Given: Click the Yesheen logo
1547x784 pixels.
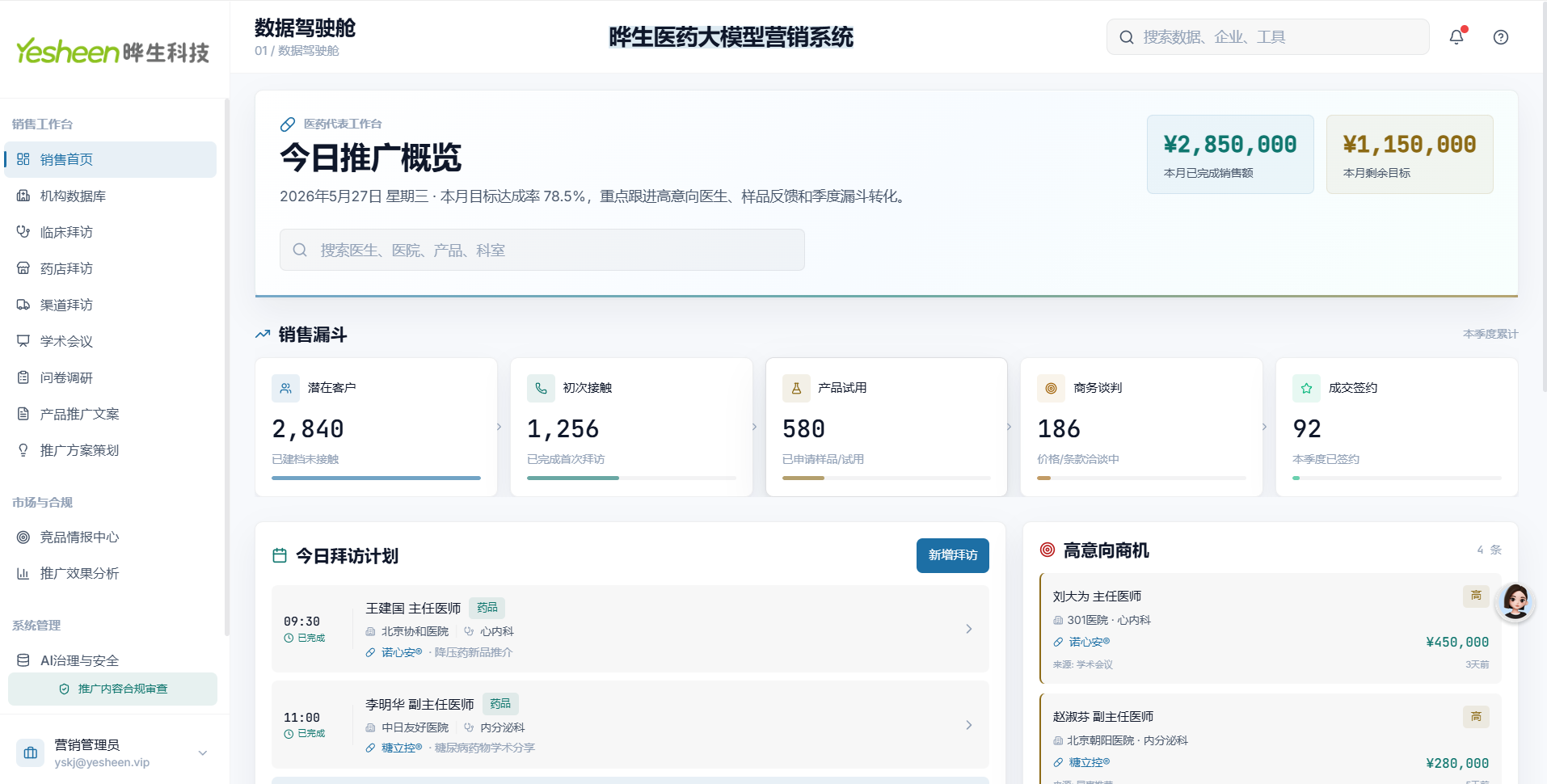Looking at the screenshot, I should click(x=112, y=51).
